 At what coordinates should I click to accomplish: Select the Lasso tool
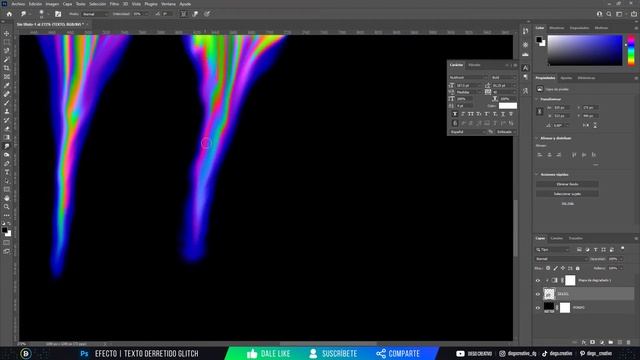tap(7, 51)
